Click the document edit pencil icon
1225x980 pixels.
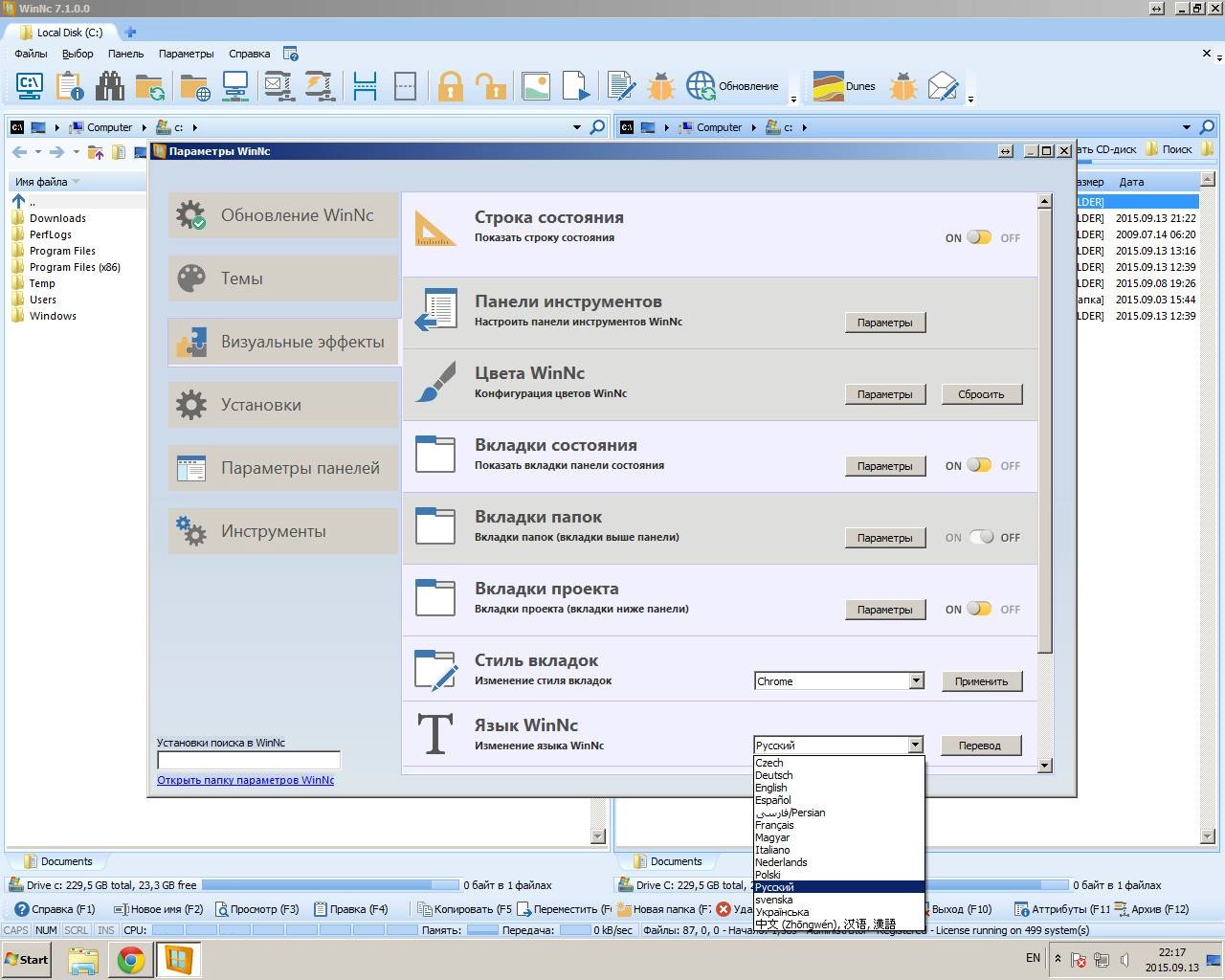pyautogui.click(x=622, y=86)
